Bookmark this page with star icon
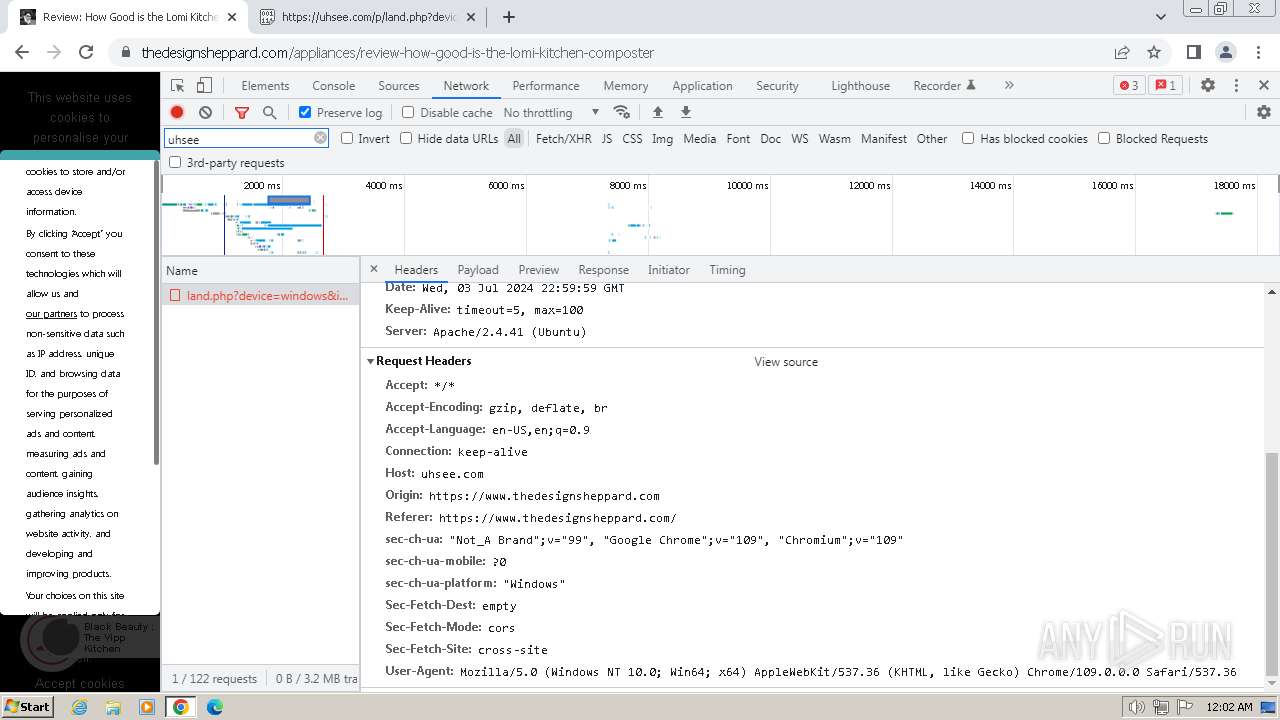The image size is (1280, 720). click(x=1154, y=52)
